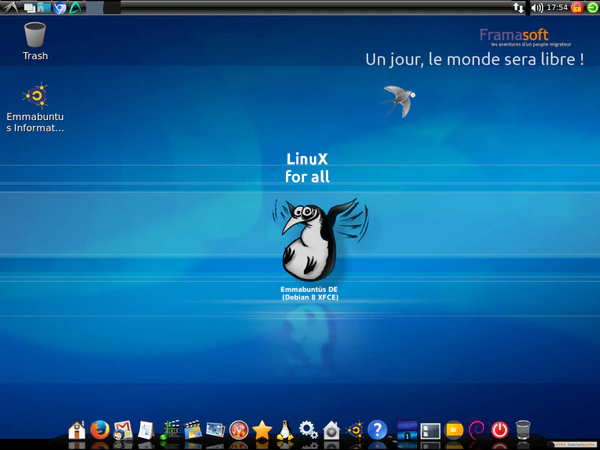Launch Firefox from the bottom dock

[99, 430]
